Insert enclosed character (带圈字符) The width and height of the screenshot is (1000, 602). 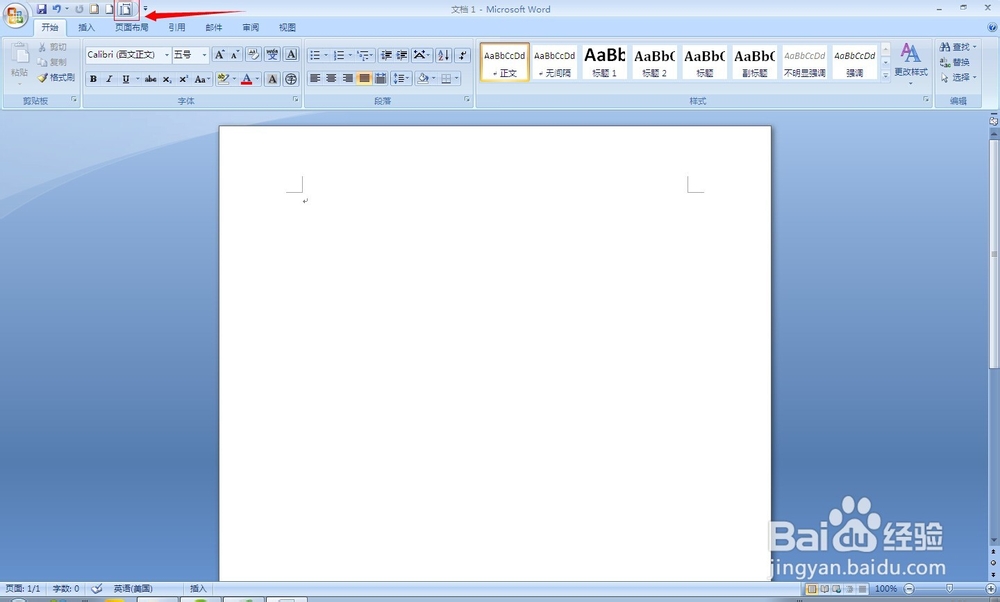tap(291, 79)
